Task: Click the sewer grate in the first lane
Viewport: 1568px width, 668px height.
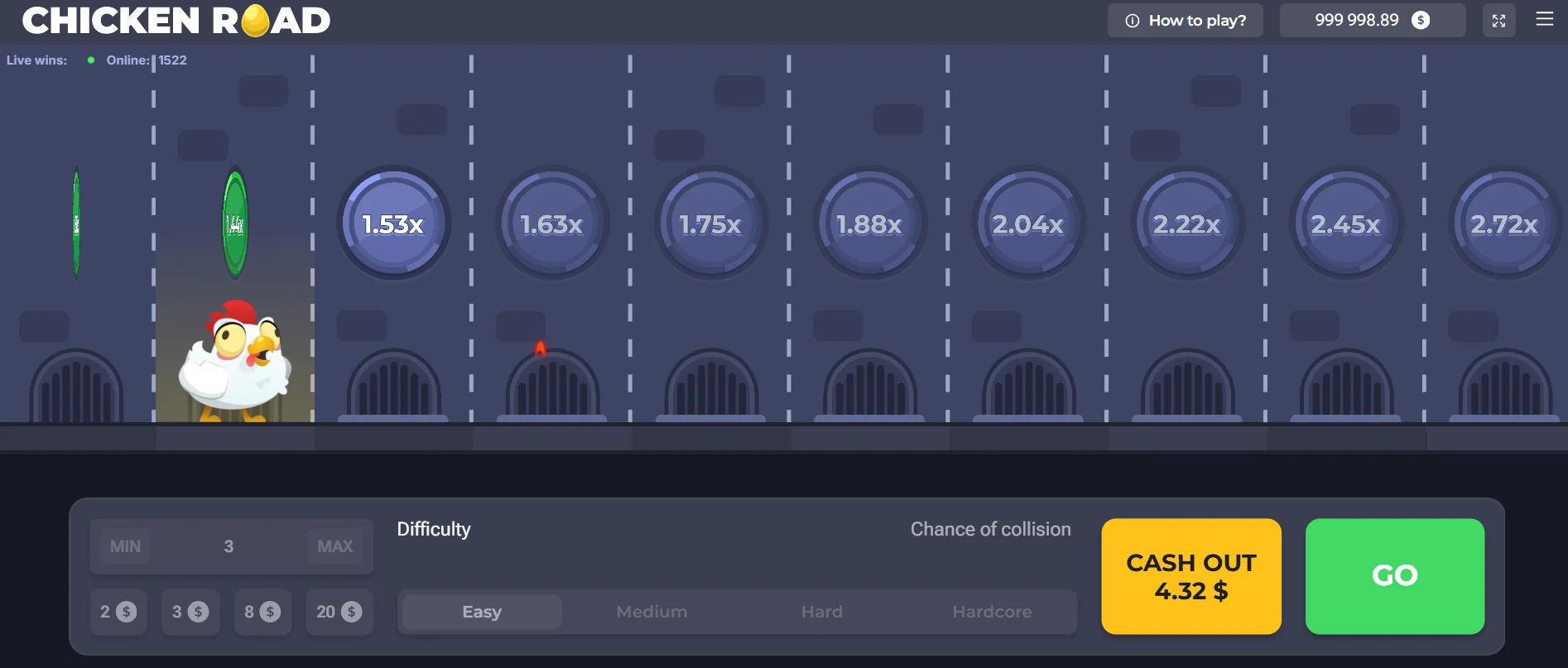Action: pyautogui.click(x=76, y=386)
